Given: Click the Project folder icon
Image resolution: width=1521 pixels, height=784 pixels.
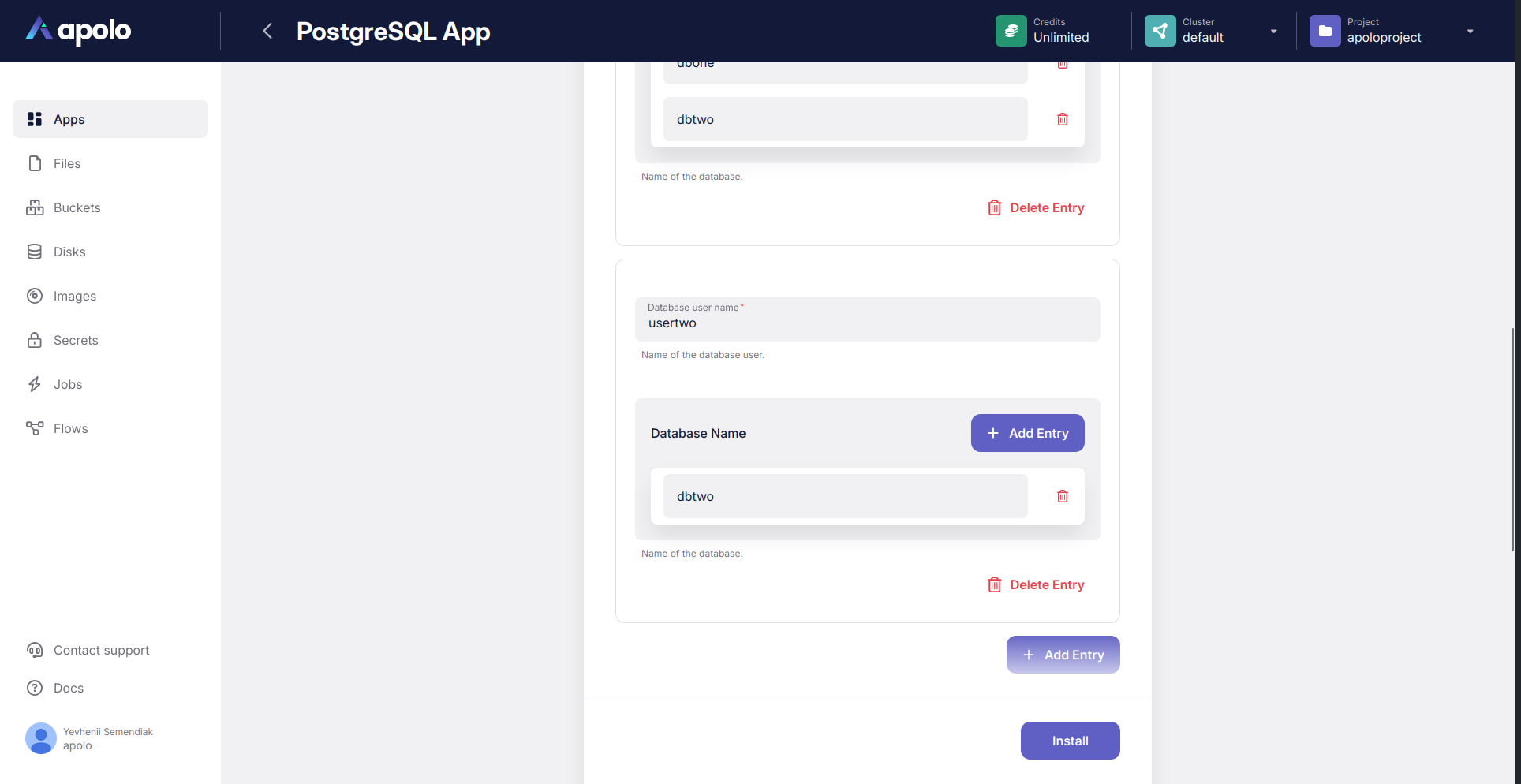Looking at the screenshot, I should click(x=1325, y=31).
